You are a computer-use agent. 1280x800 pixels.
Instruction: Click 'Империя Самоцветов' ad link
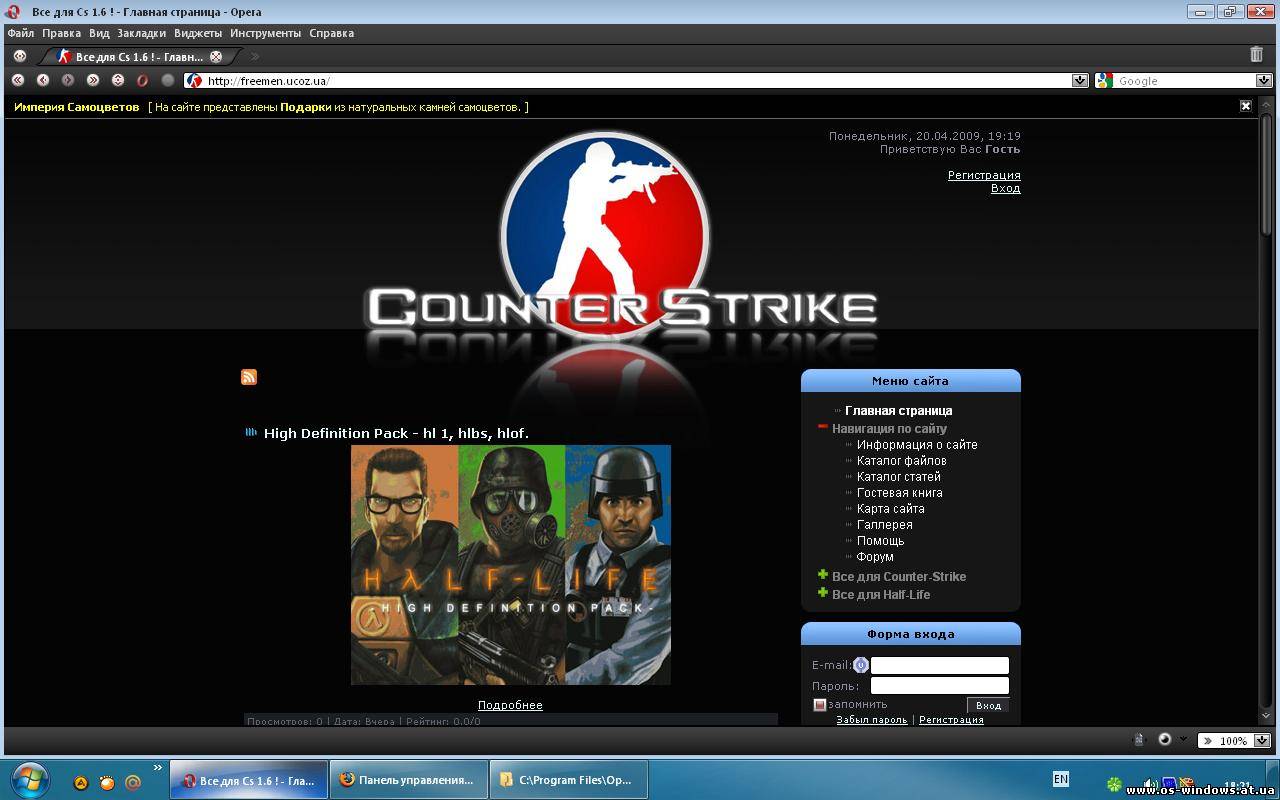point(77,107)
